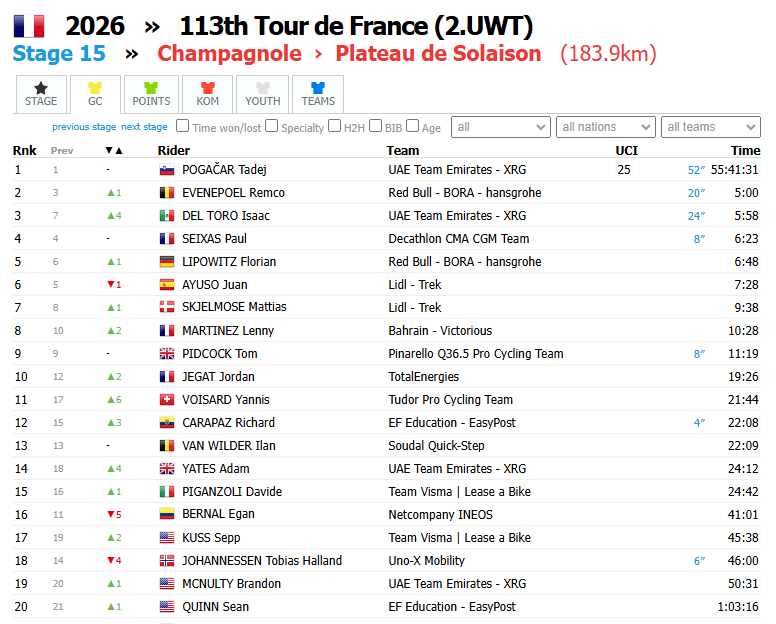Image resolution: width=776 pixels, height=624 pixels.
Task: Check the Age checkbox
Action: click(412, 126)
